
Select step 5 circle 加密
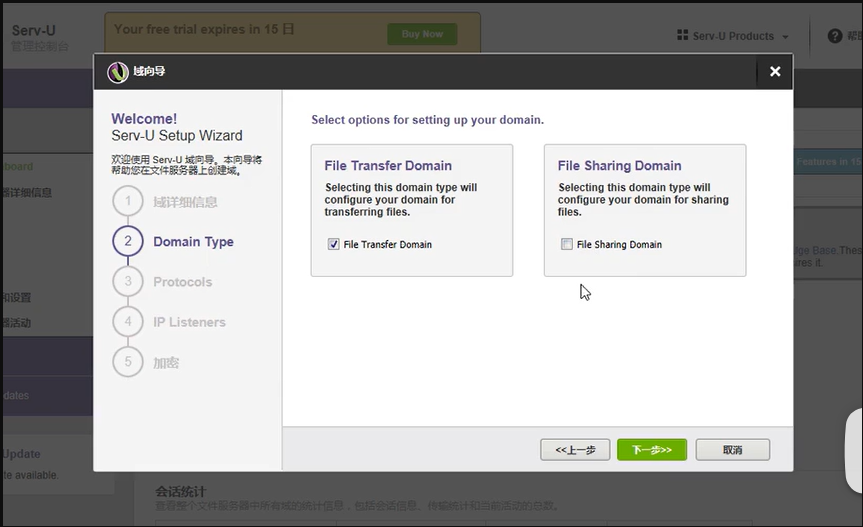[x=128, y=362]
